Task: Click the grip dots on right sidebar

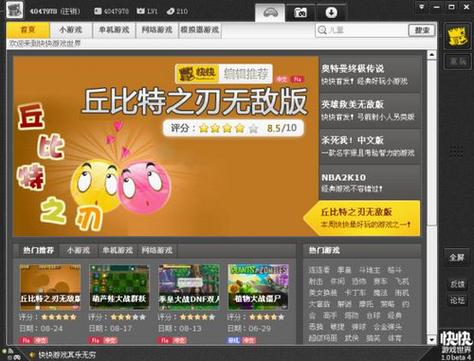Action: pos(456,151)
